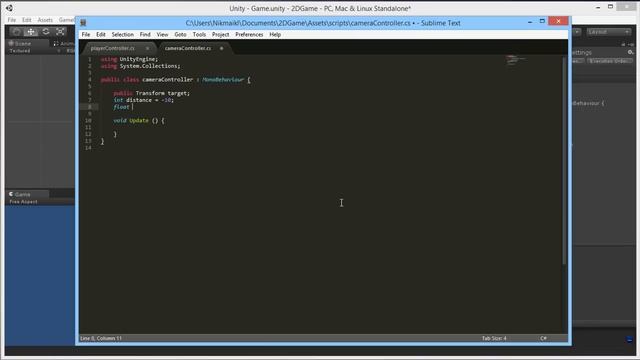Open the Textured draw mode dropdown
640x360 pixels.
pos(34,51)
